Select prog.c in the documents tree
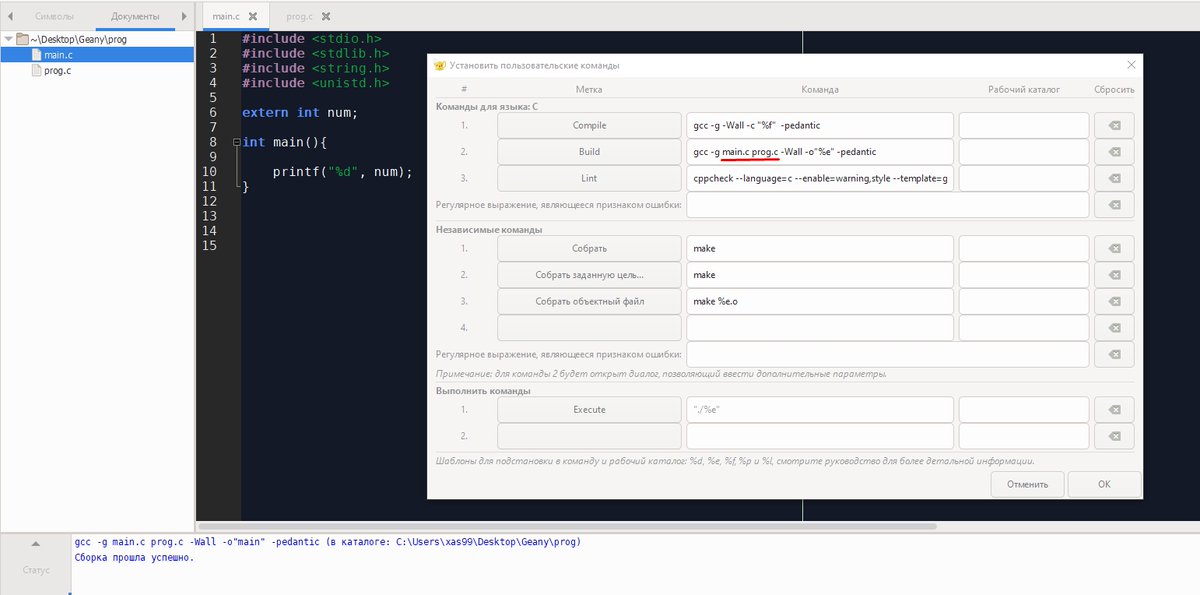The width and height of the screenshot is (1200, 595). click(58, 71)
